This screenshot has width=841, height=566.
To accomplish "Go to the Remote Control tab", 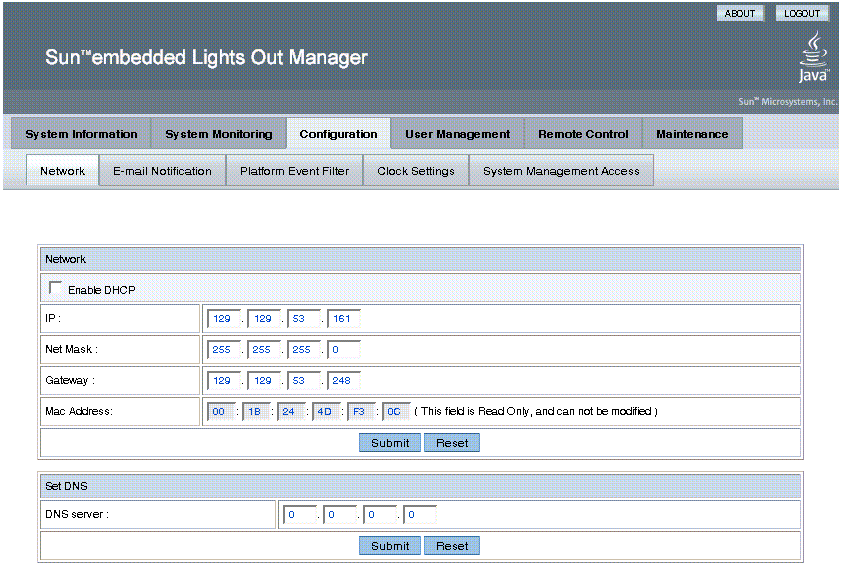I will point(583,134).
